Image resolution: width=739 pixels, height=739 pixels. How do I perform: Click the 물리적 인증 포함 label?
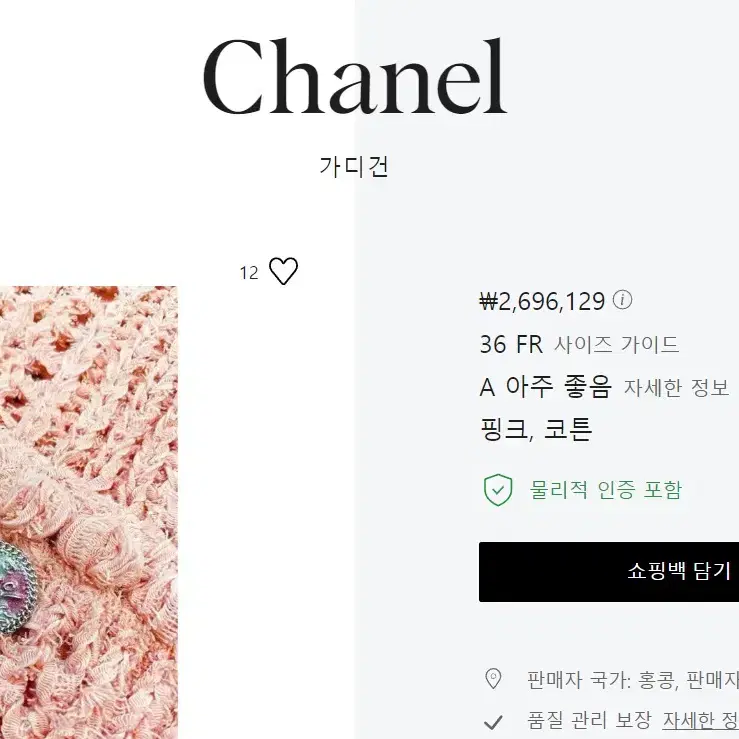tap(606, 490)
